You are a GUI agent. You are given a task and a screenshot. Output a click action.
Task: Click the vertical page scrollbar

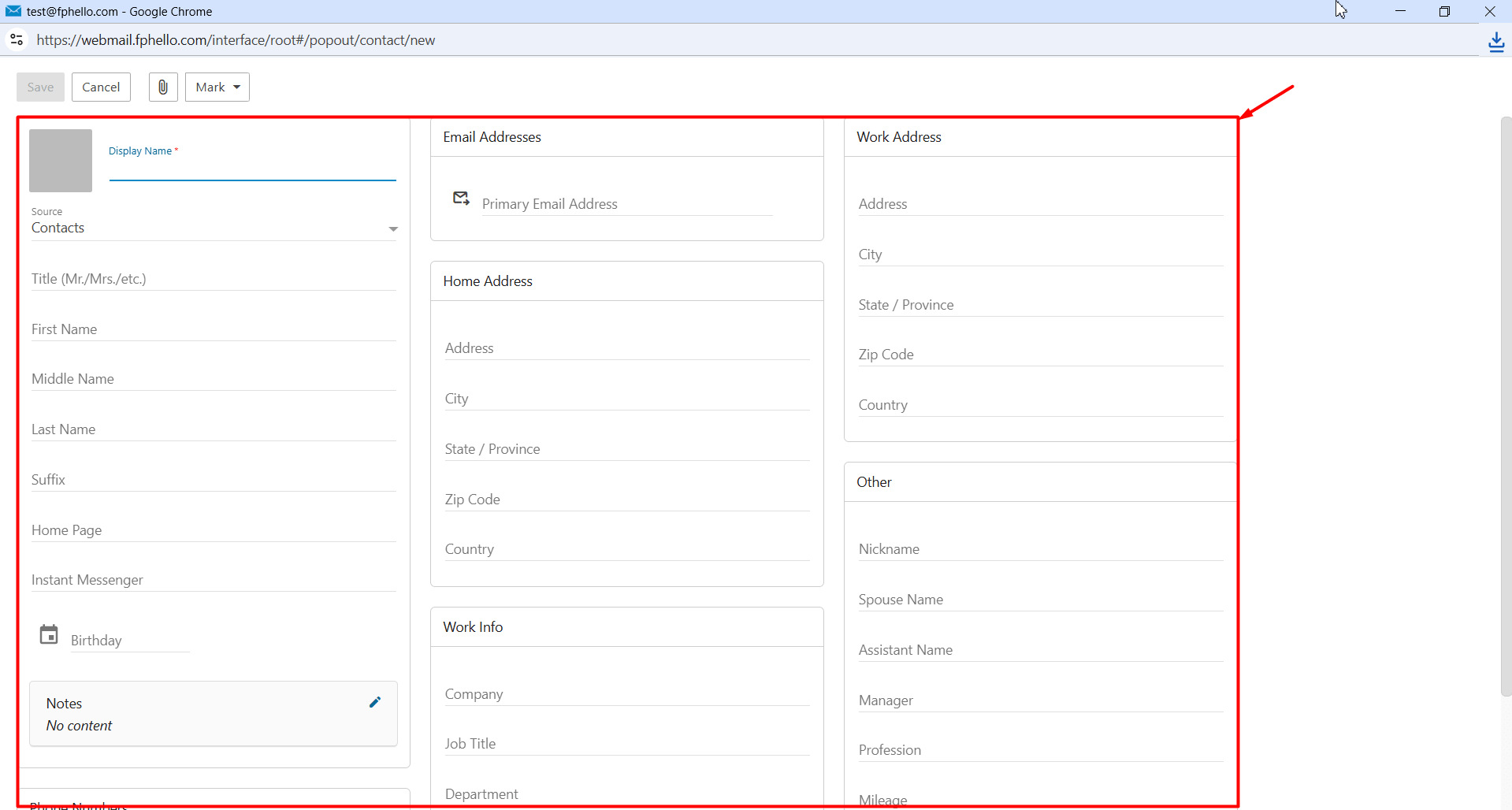tap(1506, 406)
